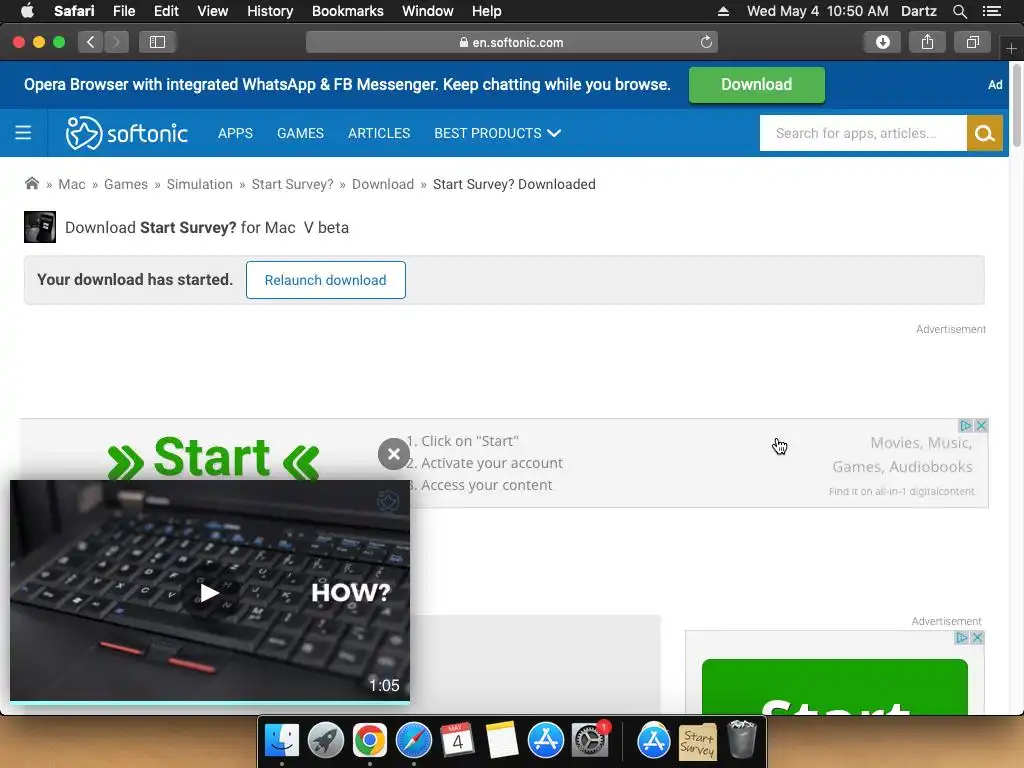1024x768 pixels.
Task: Open the Bookmarks menu
Action: [x=347, y=11]
